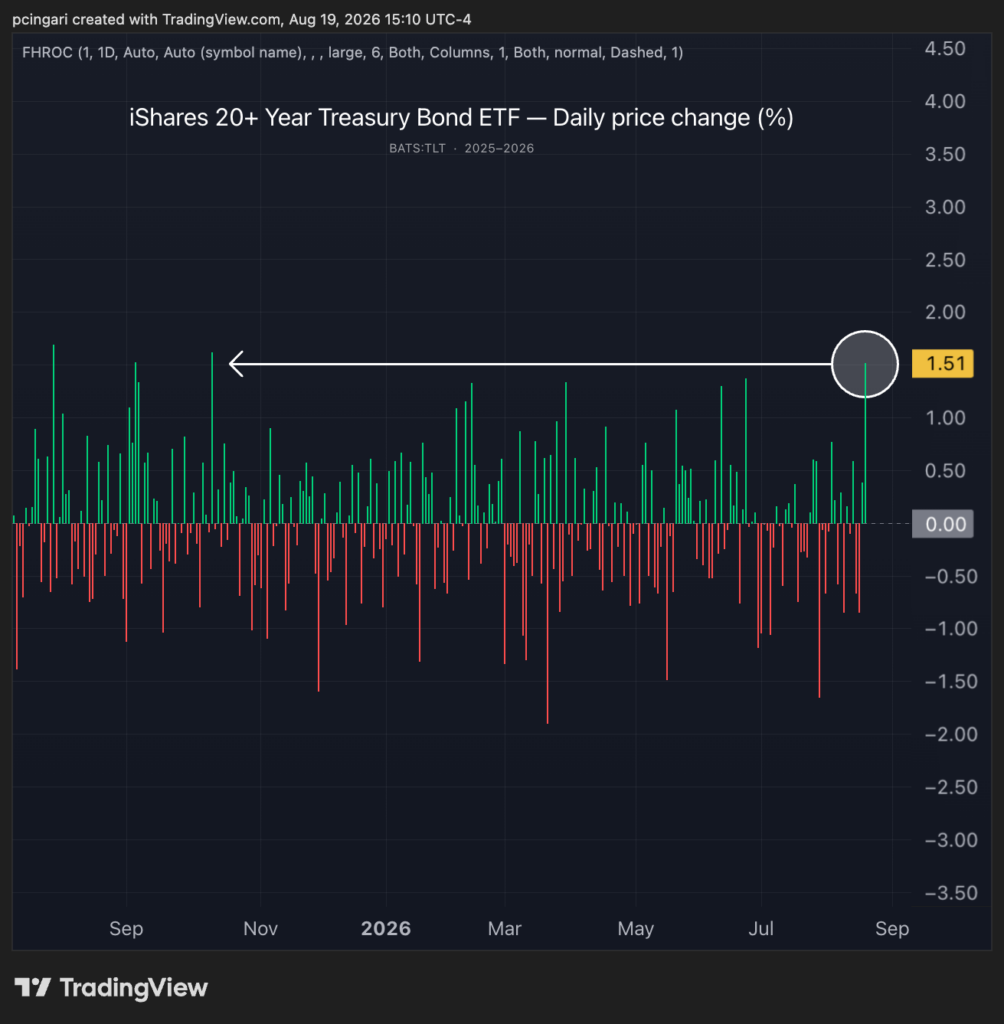Click the −2.50 value on price axis
Viewport: 1004px width, 1024px height.
(x=950, y=787)
